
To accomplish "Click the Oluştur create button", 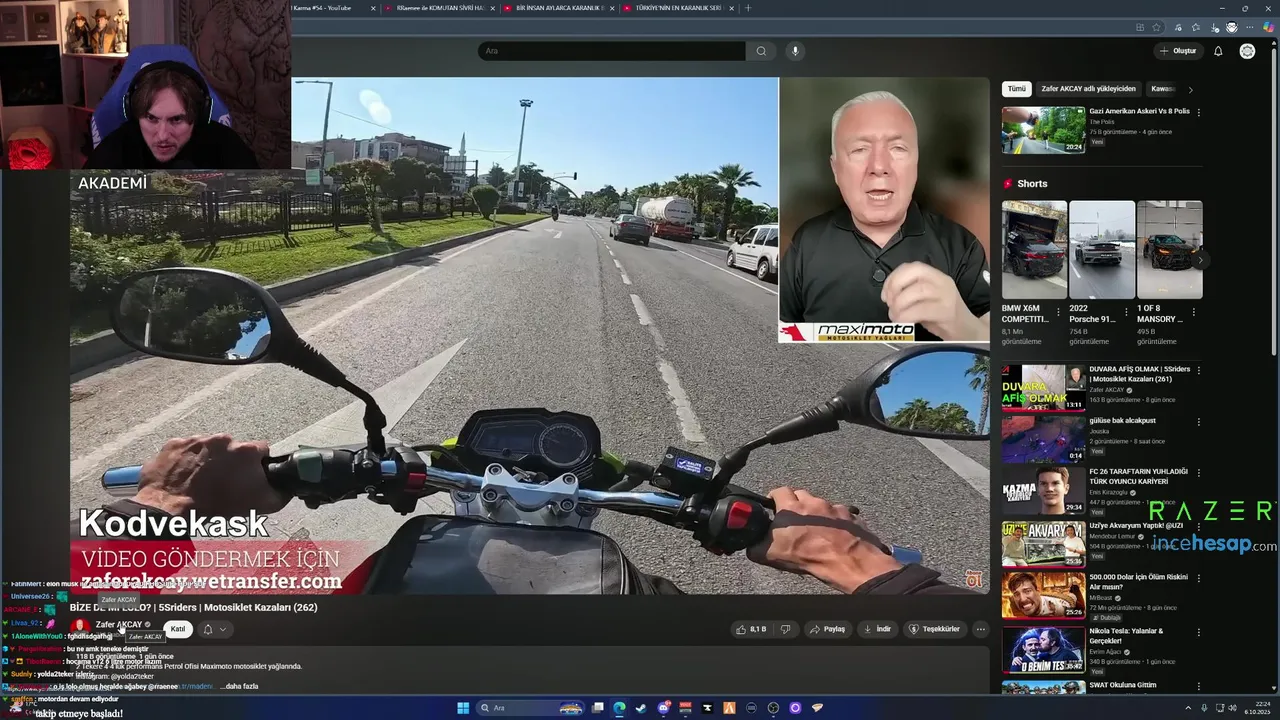I will (1177, 51).
